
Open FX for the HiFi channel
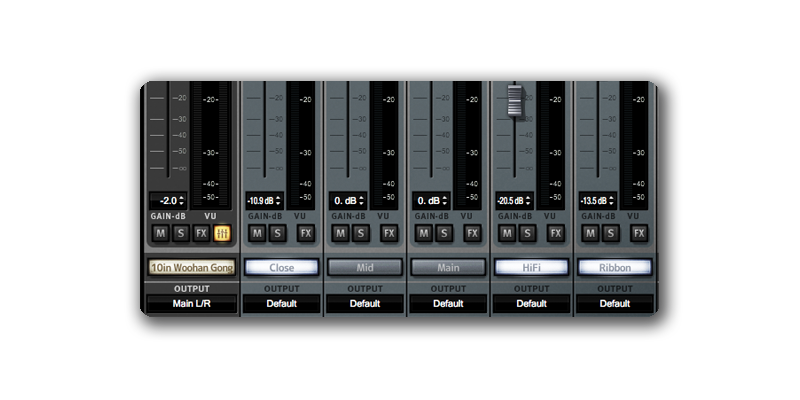tap(556, 233)
